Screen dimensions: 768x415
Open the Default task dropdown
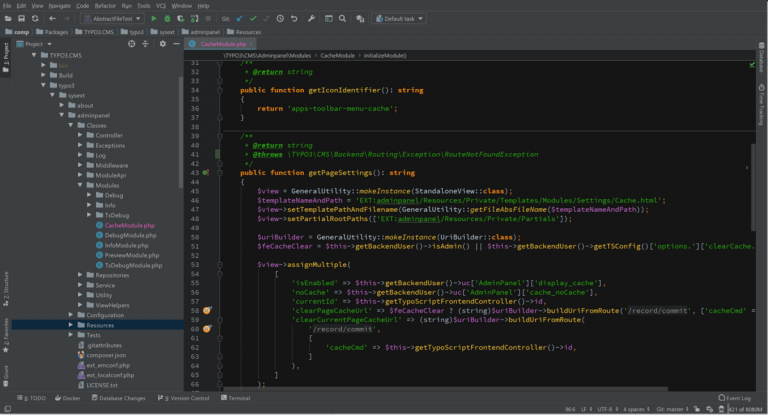pos(401,18)
